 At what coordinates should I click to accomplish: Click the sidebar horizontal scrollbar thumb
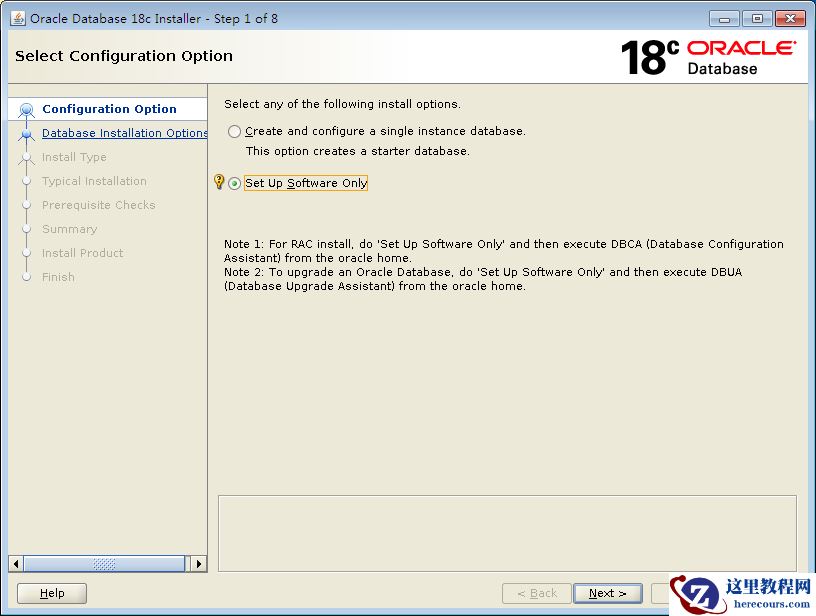tap(104, 564)
